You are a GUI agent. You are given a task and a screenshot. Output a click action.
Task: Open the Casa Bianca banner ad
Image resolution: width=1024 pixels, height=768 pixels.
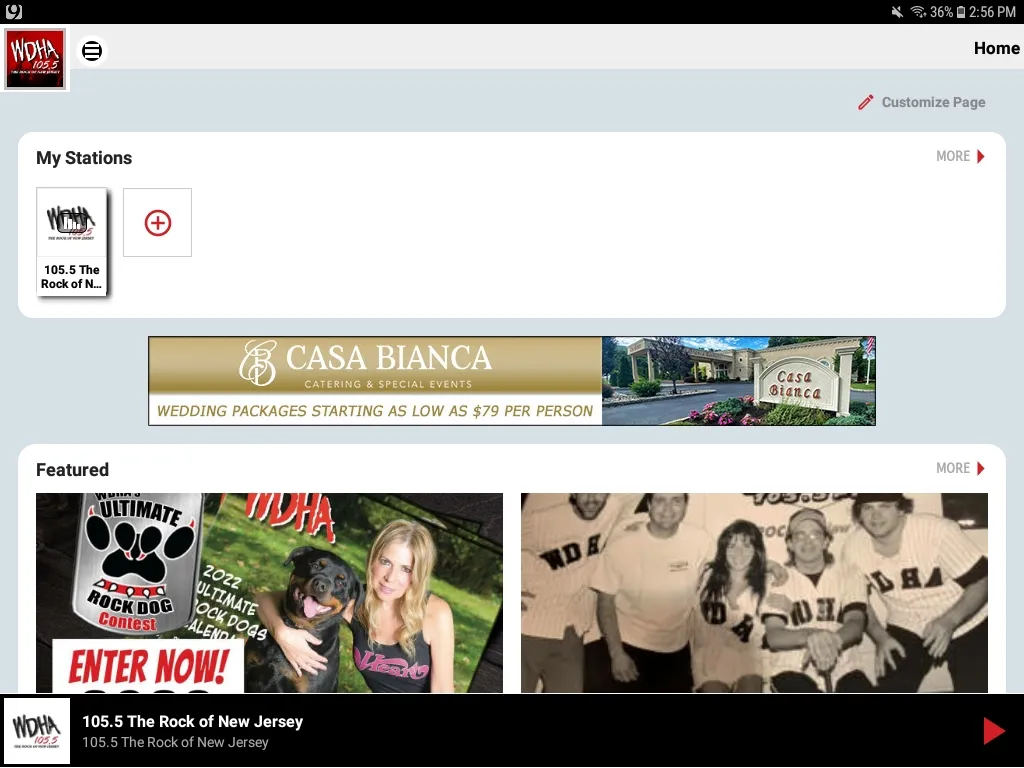point(512,381)
